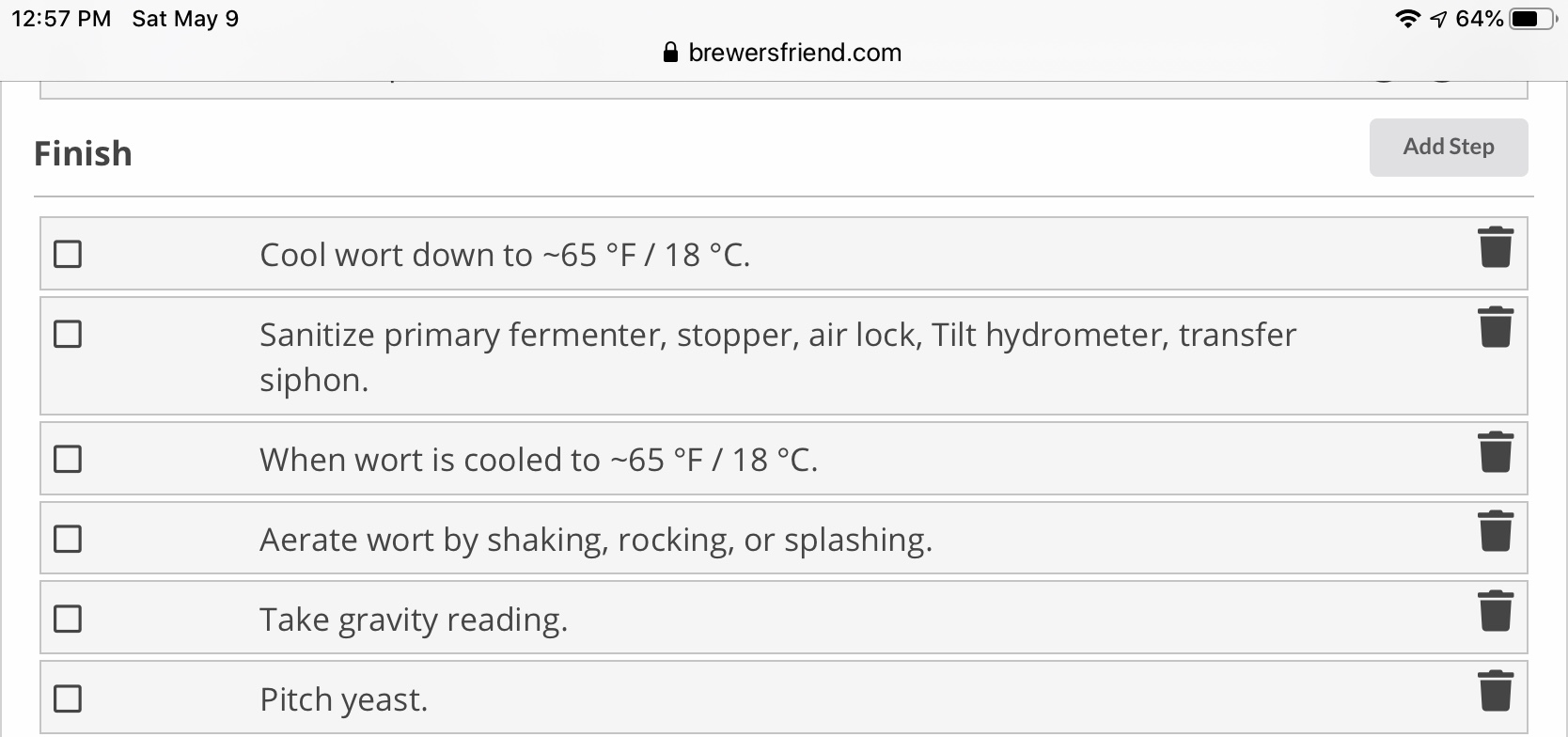Tap the 'Pitch yeast.' step text
Image resolution: width=1568 pixels, height=737 pixels.
pyautogui.click(x=343, y=699)
